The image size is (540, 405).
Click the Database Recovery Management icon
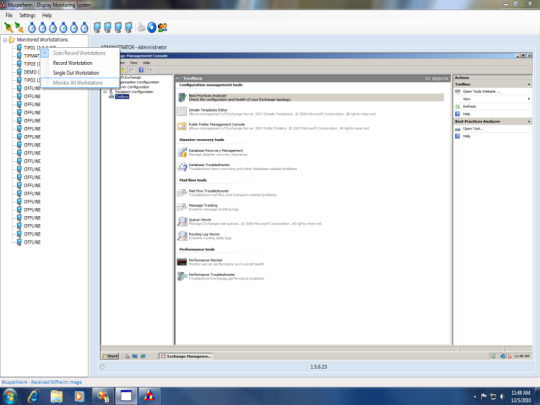182,152
